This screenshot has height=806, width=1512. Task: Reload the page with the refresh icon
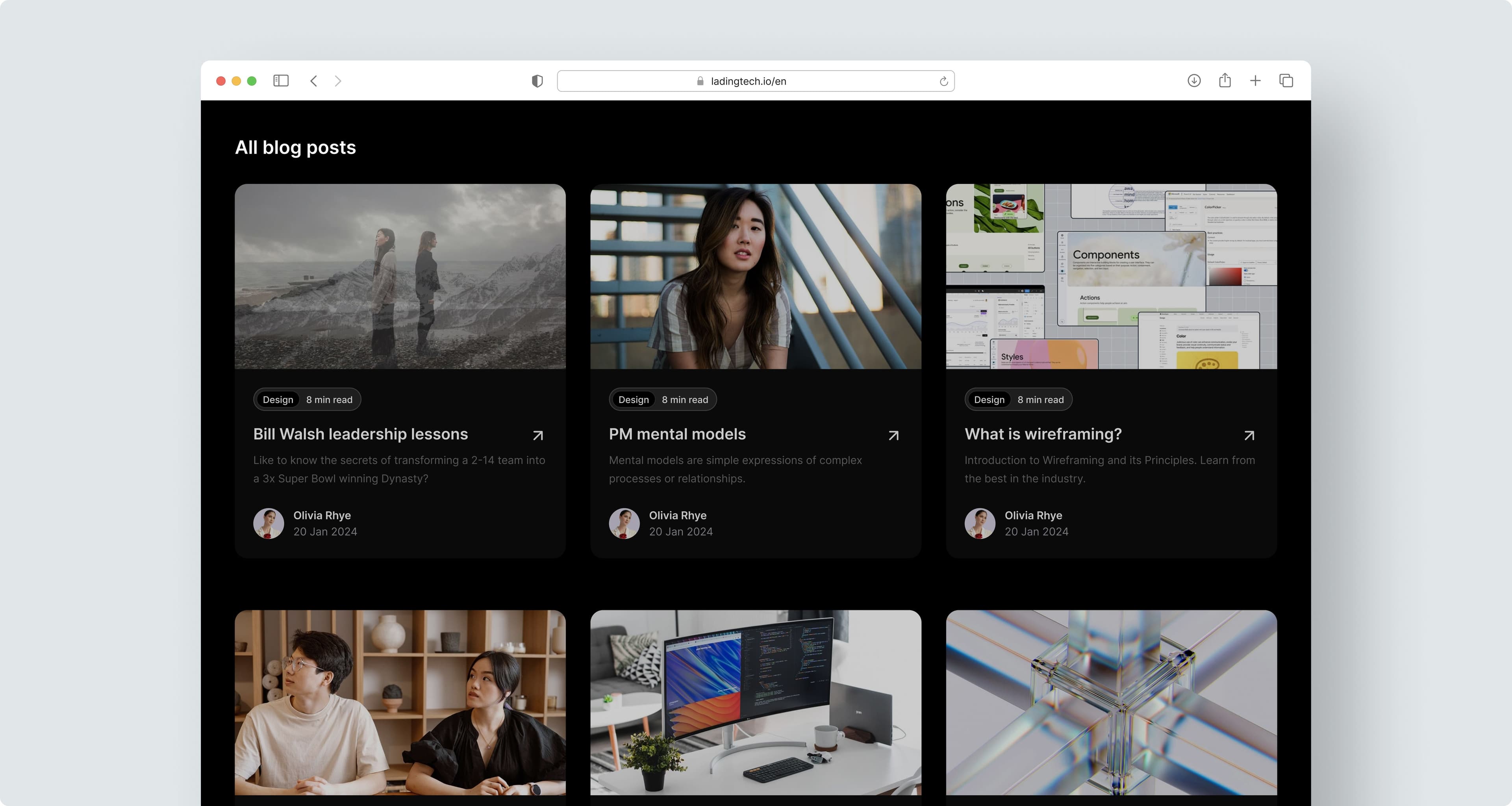[943, 81]
